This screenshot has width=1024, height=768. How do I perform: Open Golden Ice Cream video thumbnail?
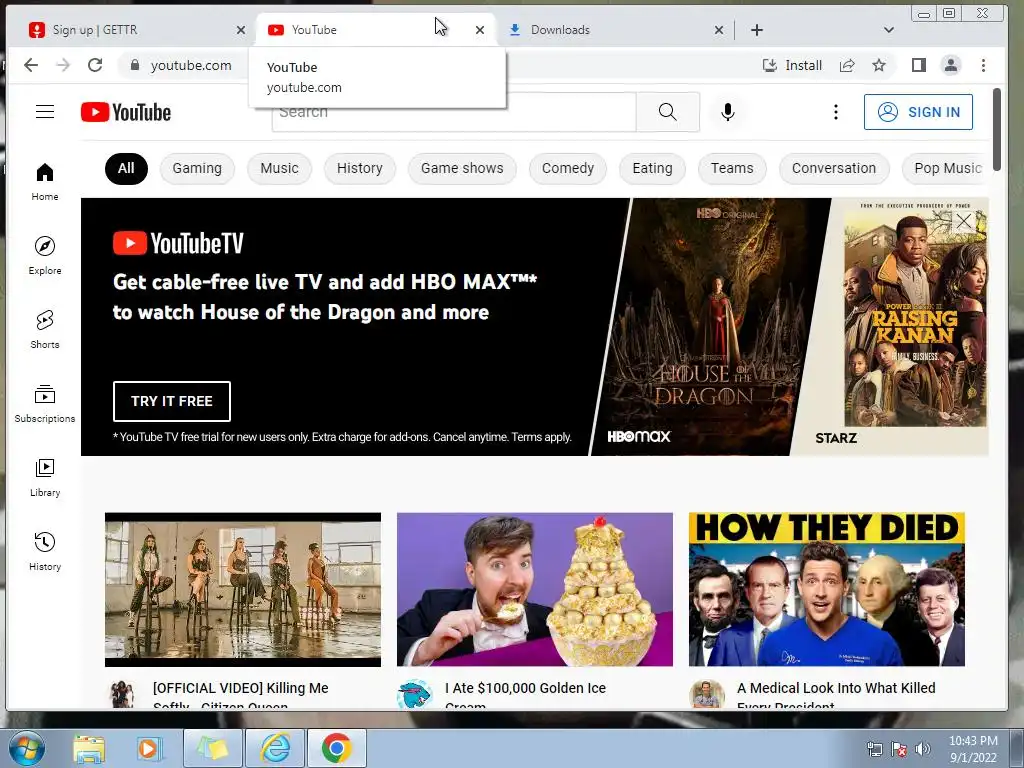tap(535, 590)
